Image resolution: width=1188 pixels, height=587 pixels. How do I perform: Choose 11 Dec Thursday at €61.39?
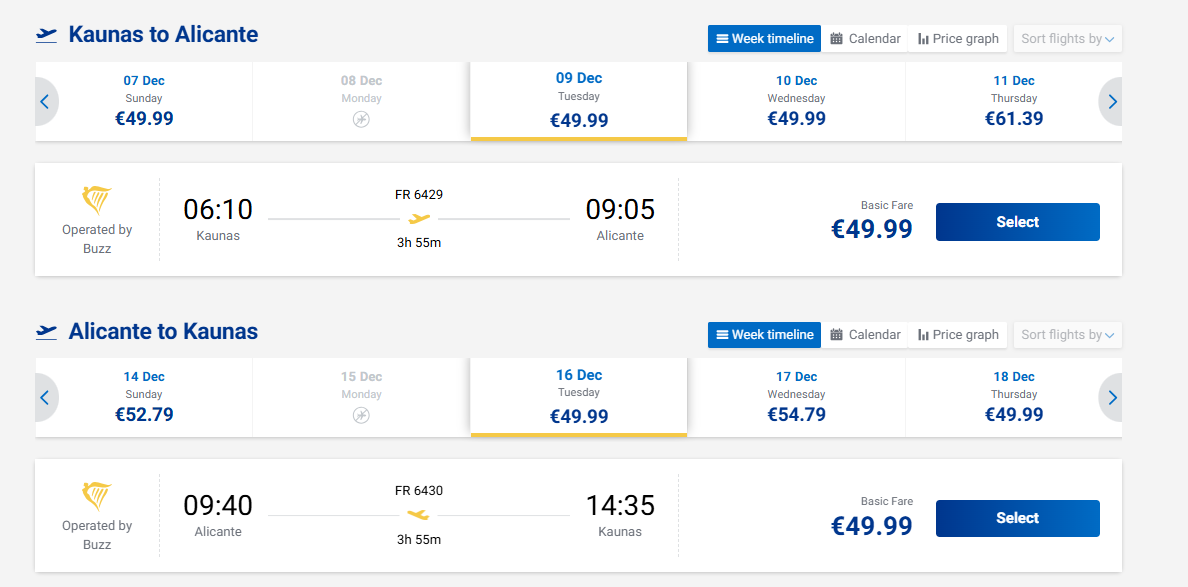coord(1013,101)
